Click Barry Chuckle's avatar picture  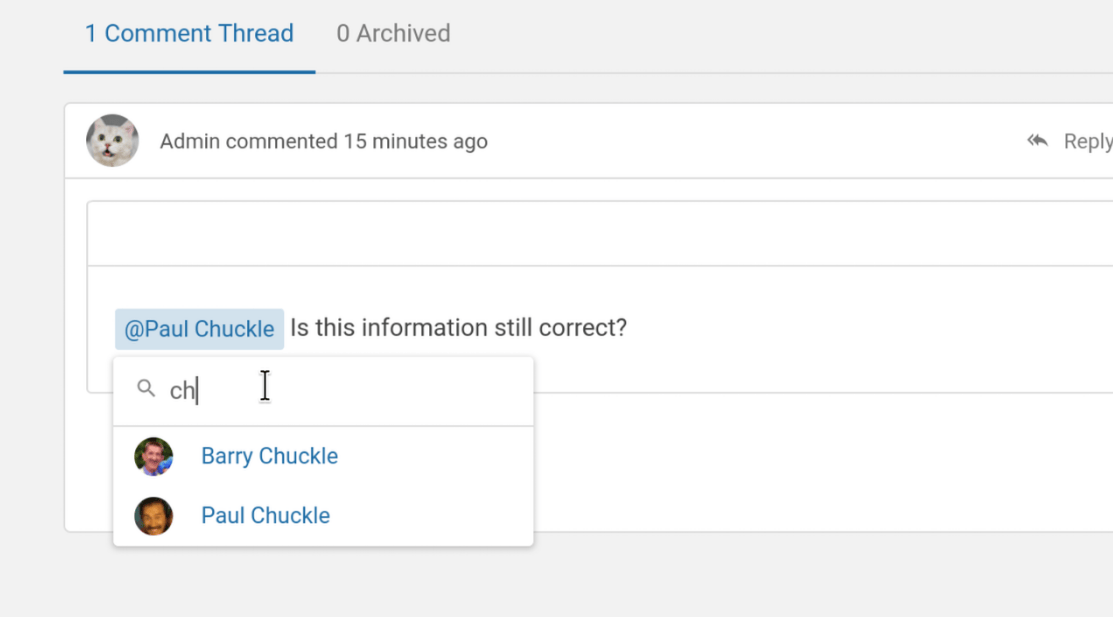point(153,456)
